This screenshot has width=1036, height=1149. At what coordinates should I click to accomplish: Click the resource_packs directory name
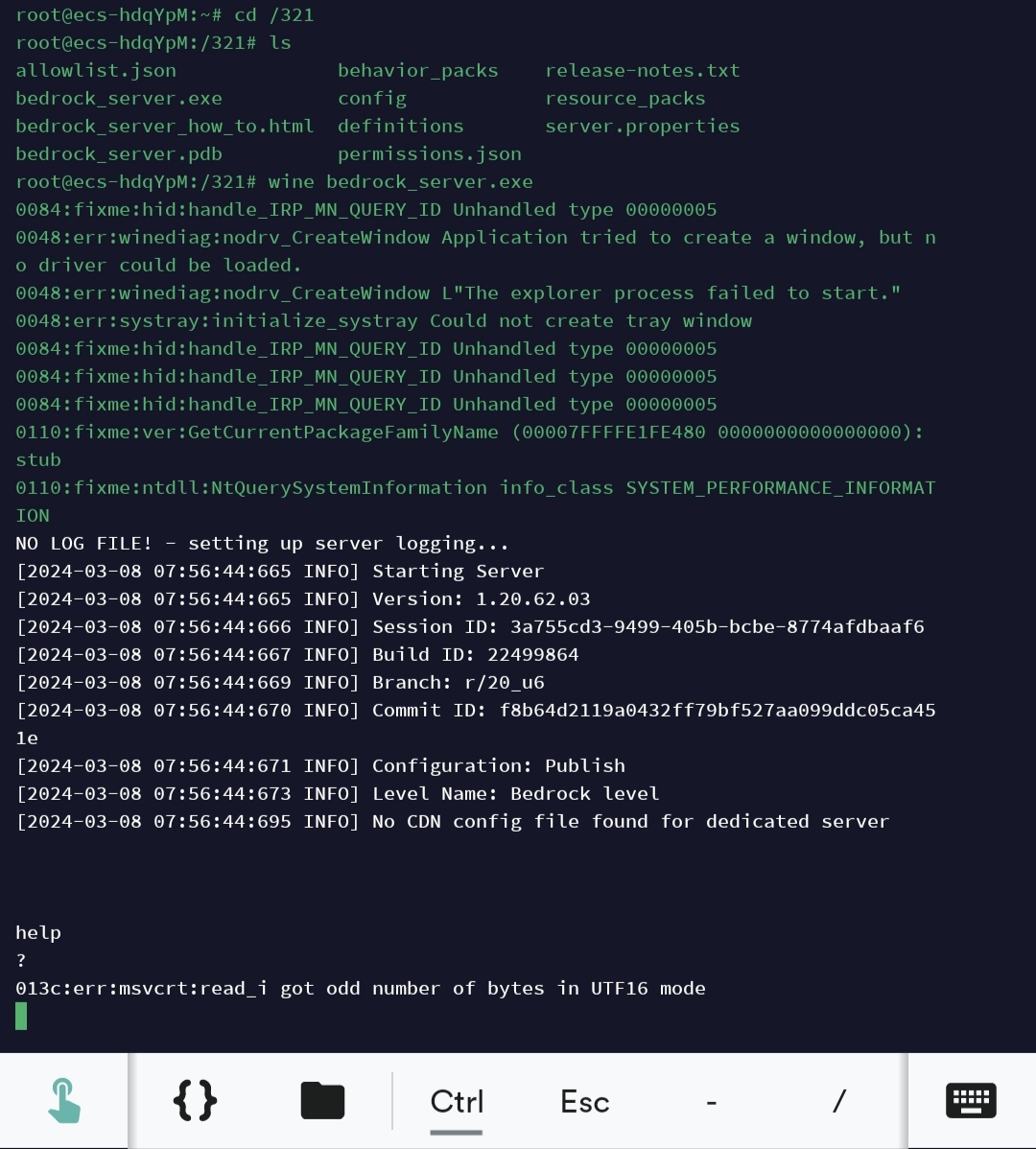(624, 99)
